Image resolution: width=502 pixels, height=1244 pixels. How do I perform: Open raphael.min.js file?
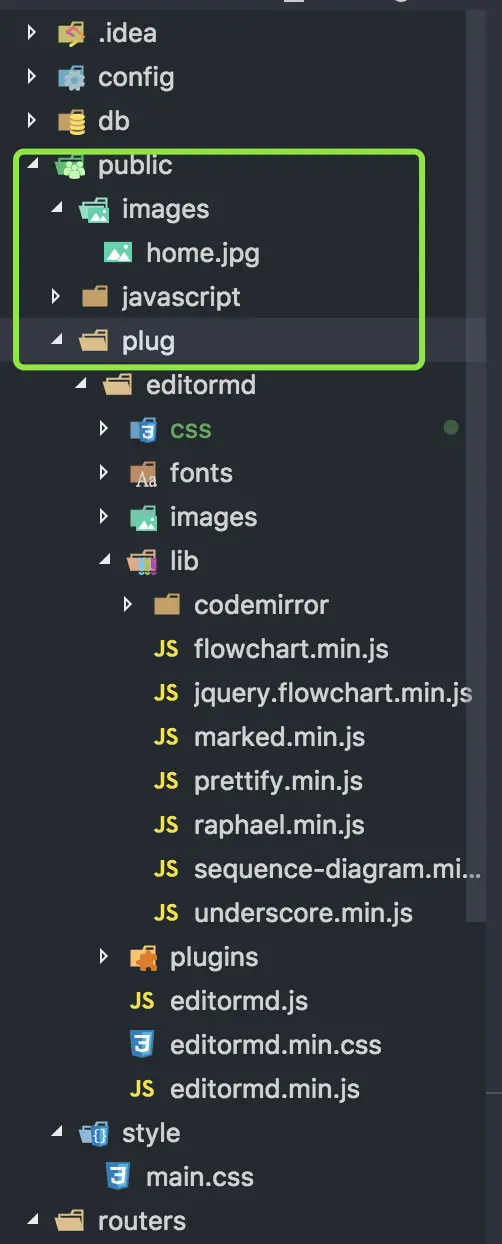279,826
